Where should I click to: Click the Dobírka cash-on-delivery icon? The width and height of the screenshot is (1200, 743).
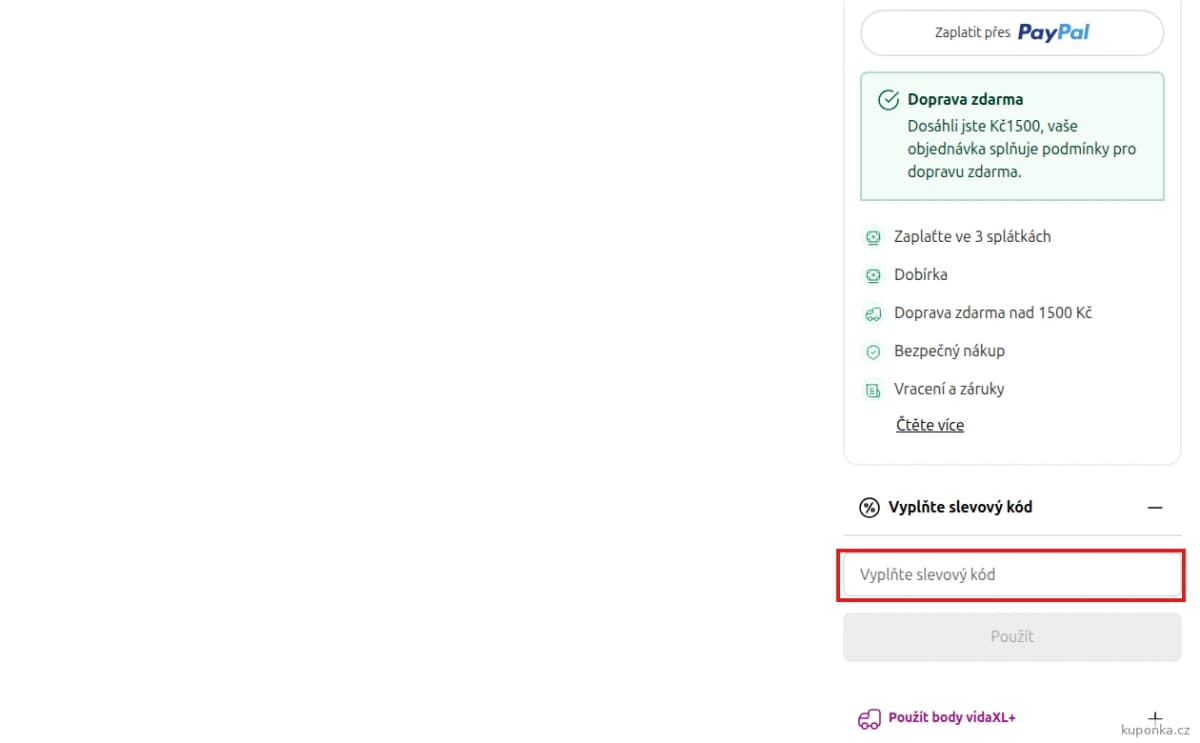pos(873,275)
